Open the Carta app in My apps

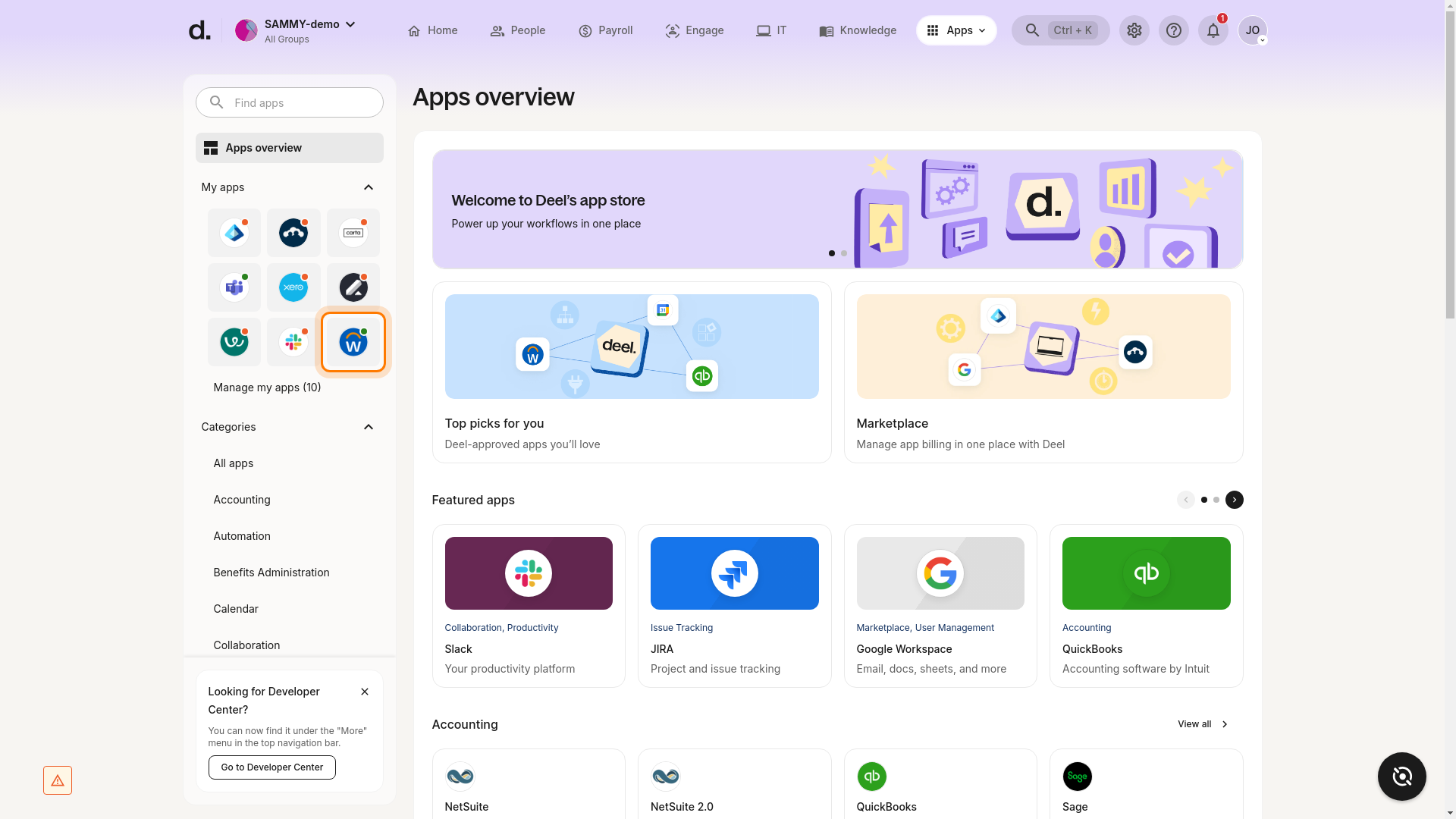[353, 233]
